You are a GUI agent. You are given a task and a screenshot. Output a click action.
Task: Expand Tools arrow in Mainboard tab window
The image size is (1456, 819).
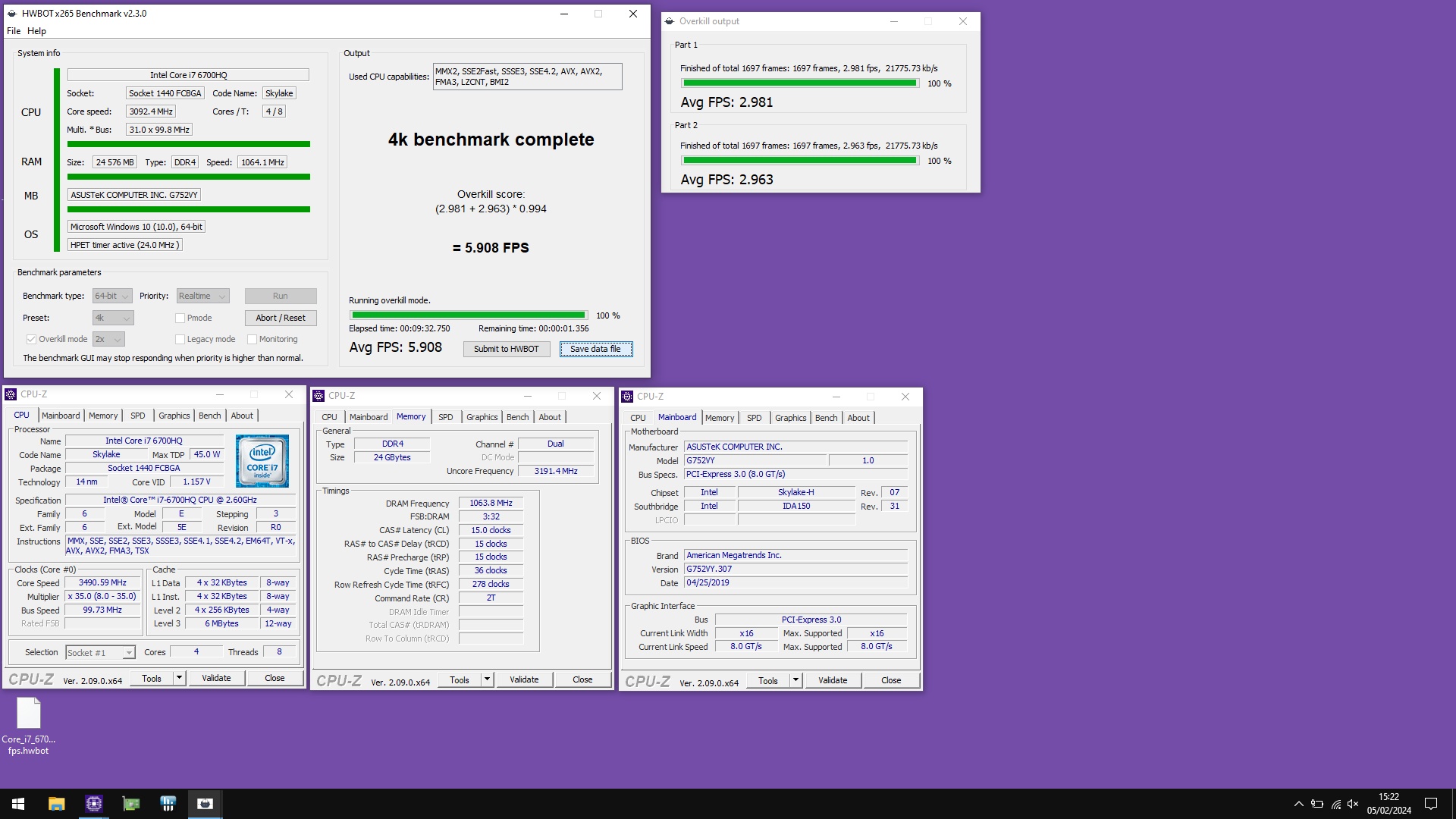pos(795,680)
